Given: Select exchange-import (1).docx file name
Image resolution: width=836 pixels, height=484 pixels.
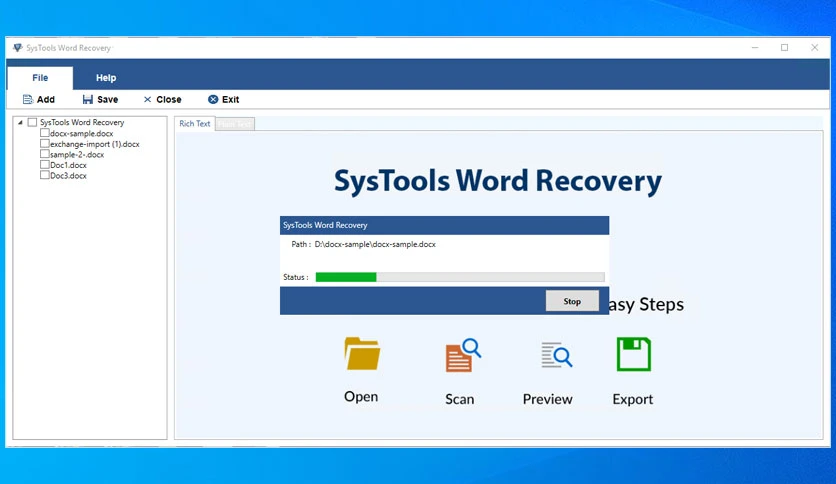Looking at the screenshot, I should [95, 144].
